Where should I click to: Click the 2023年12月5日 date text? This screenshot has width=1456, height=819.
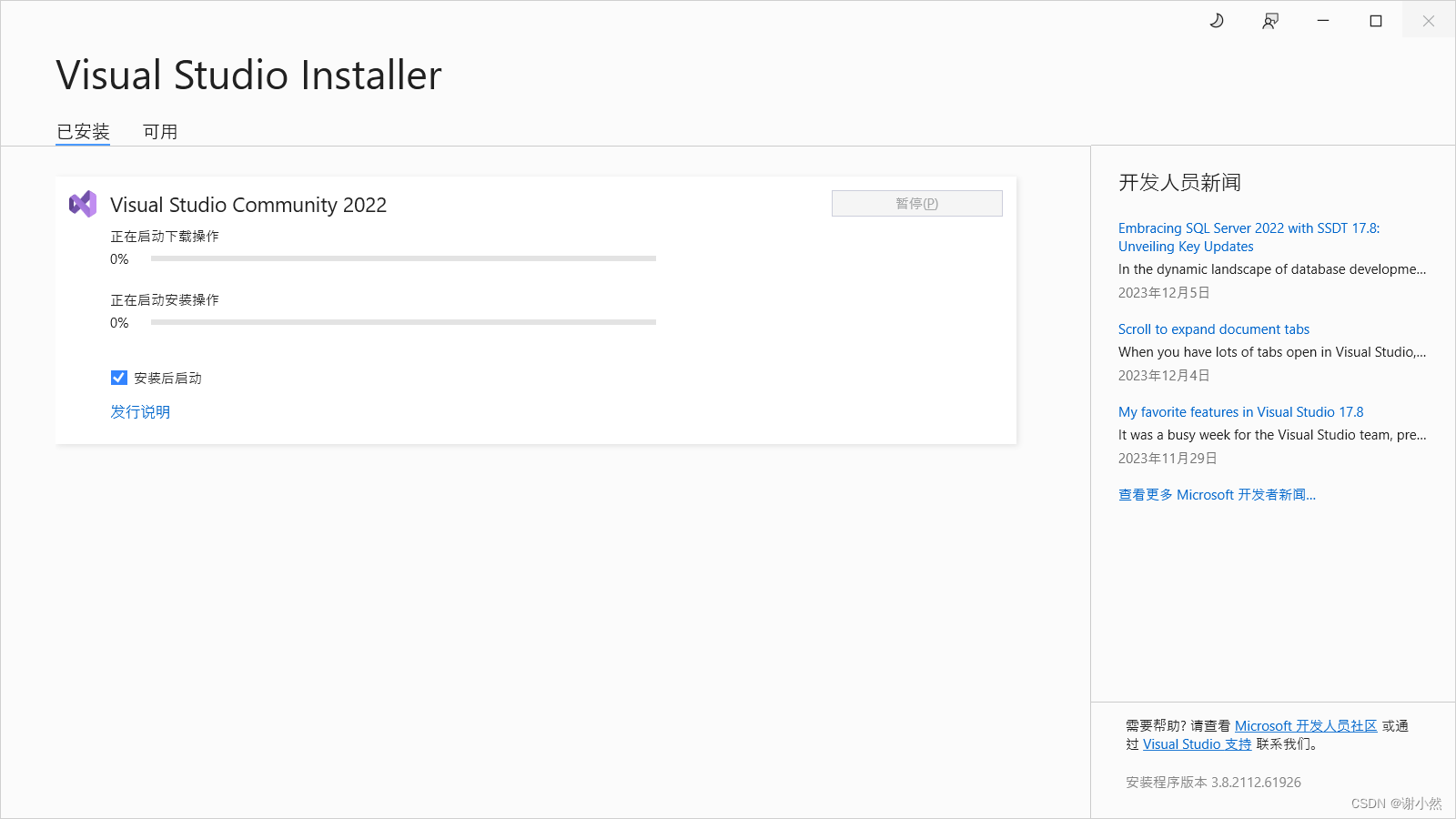pyautogui.click(x=1164, y=293)
